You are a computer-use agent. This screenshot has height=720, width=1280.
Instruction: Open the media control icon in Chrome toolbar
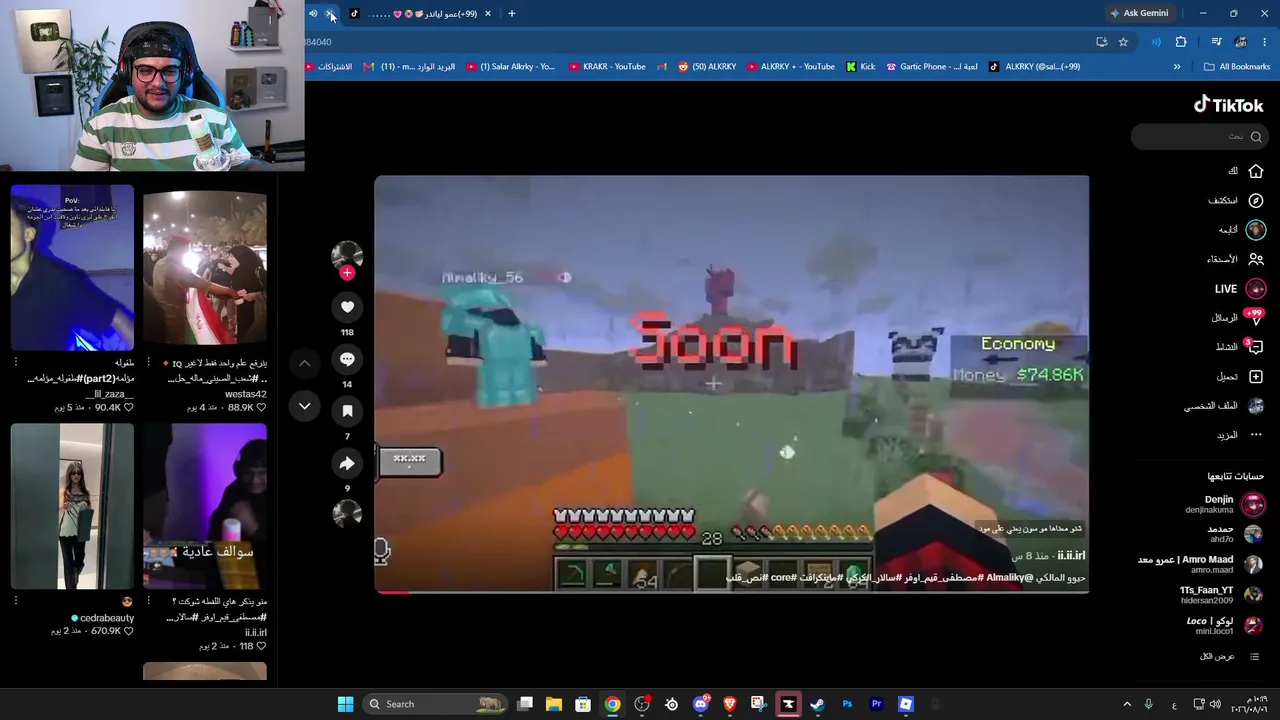(1216, 42)
